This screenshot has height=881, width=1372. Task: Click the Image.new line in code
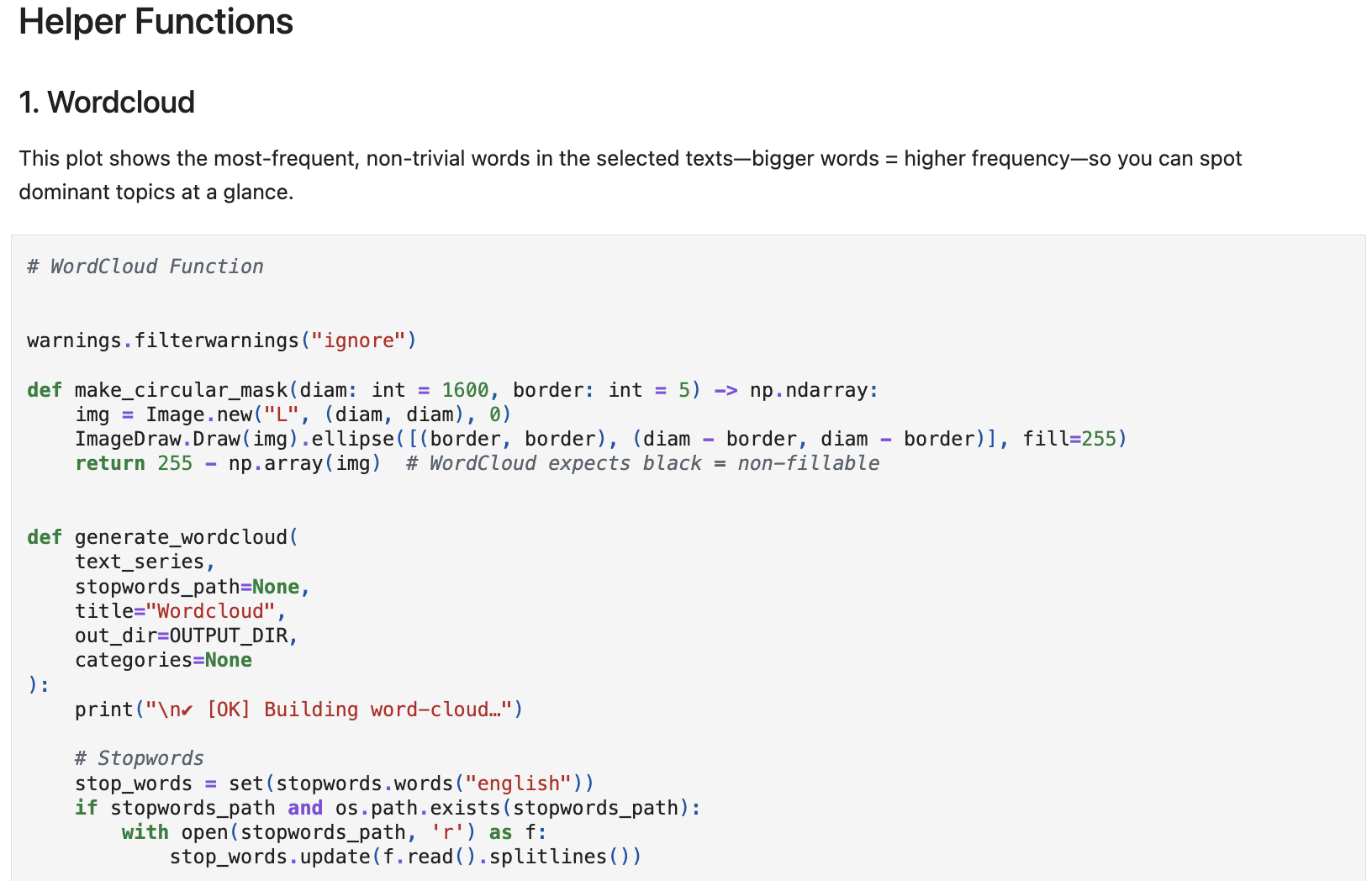(293, 414)
